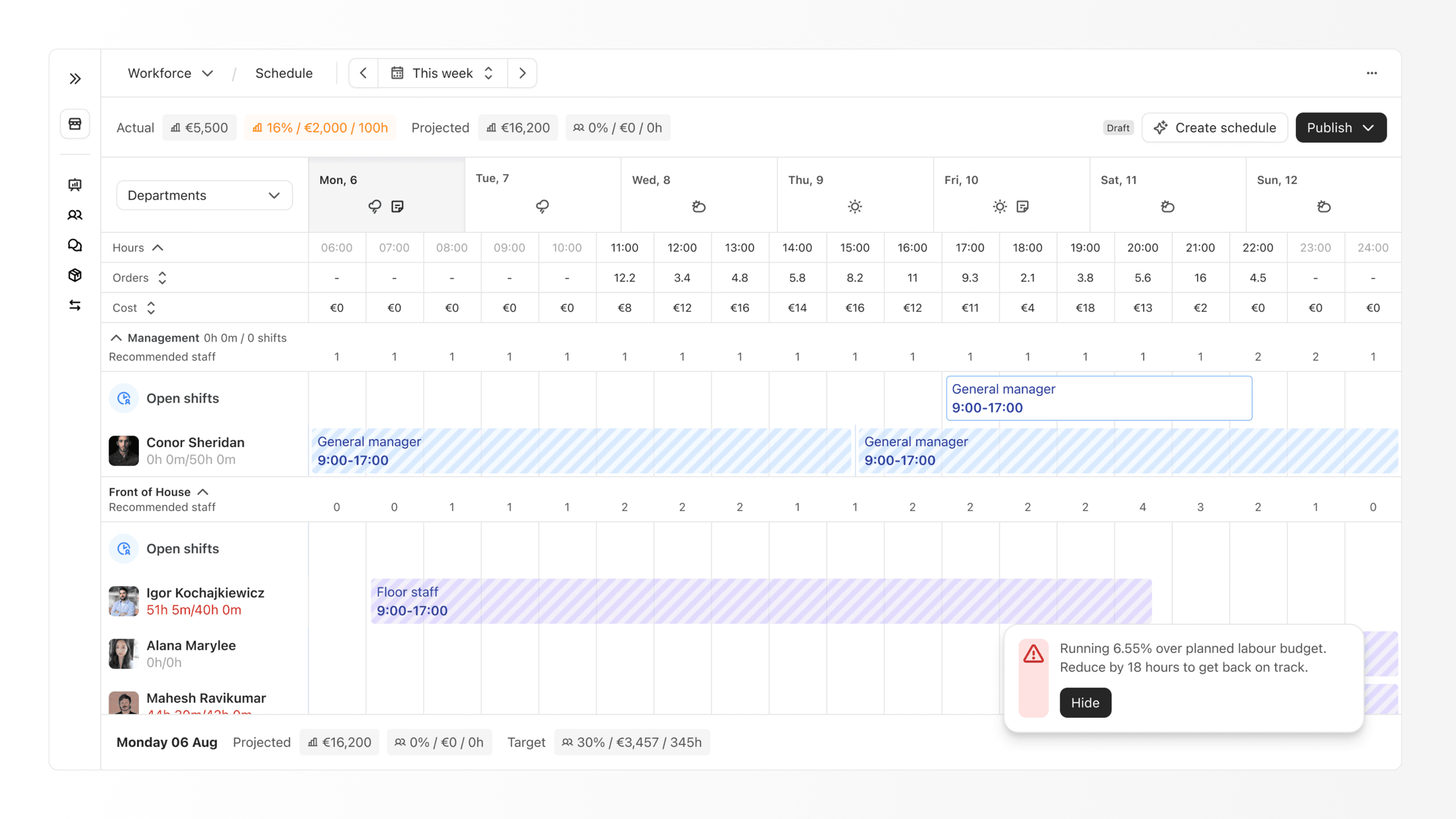The width and height of the screenshot is (1456, 819).
Task: Click Igor's 51h 5m/40h 0m hours
Action: click(x=194, y=610)
